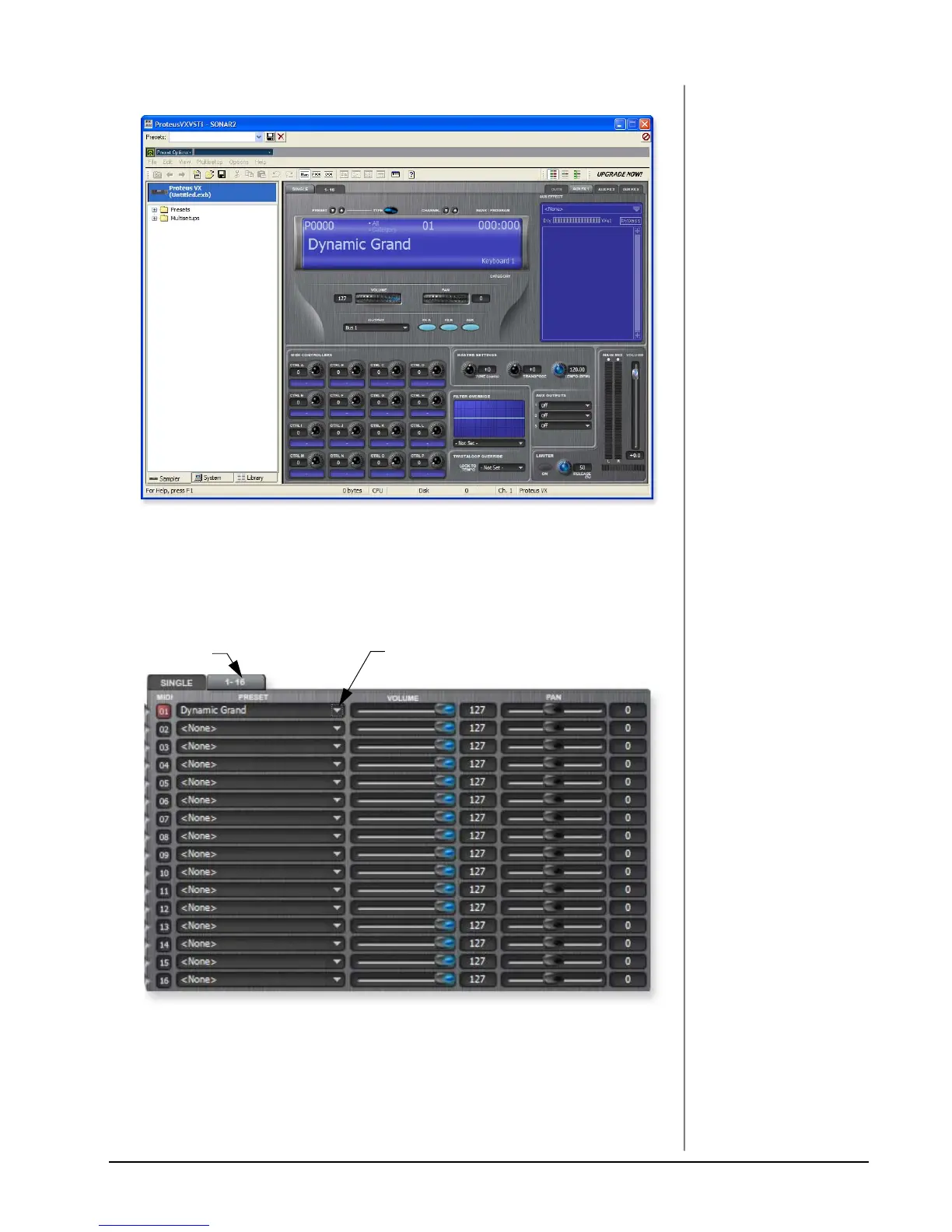Click the back arrow toolbar icon

(170, 174)
